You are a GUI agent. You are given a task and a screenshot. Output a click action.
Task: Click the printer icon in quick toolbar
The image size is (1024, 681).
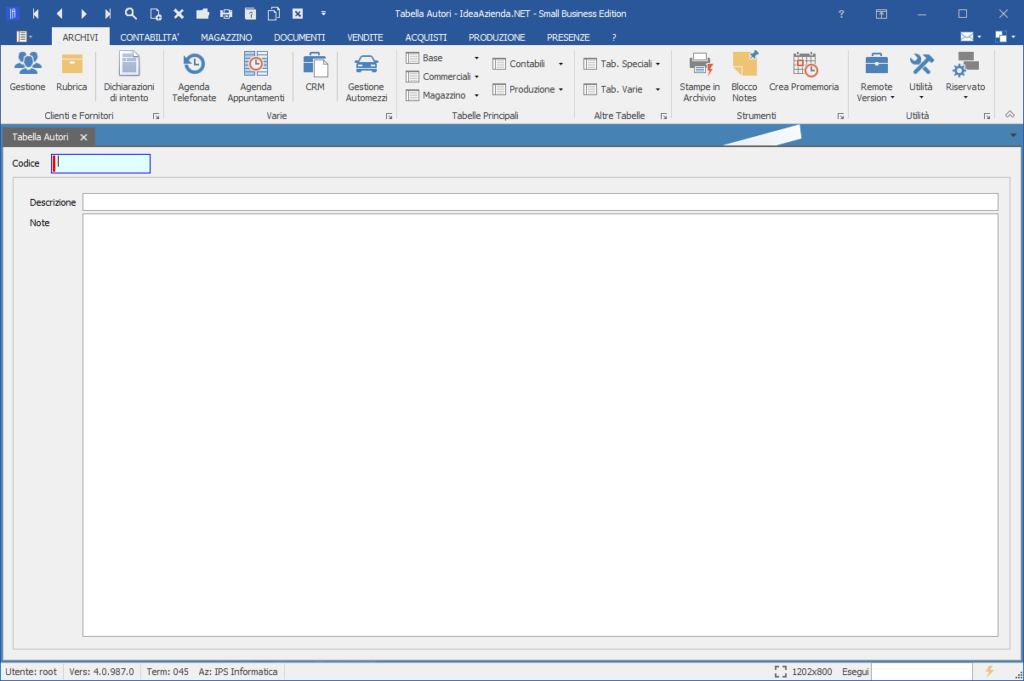(x=226, y=13)
